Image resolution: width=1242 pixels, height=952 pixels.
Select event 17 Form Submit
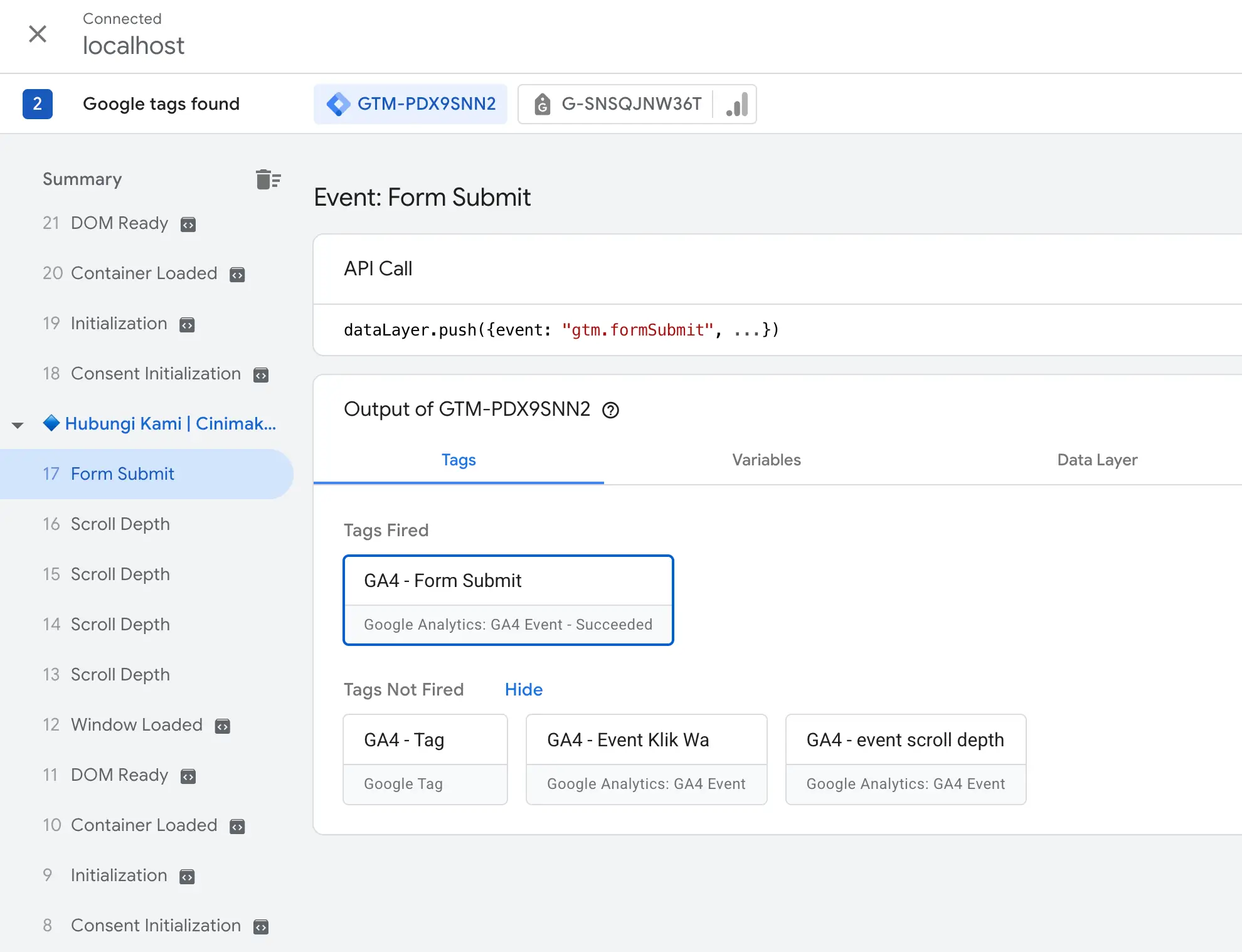(x=147, y=474)
